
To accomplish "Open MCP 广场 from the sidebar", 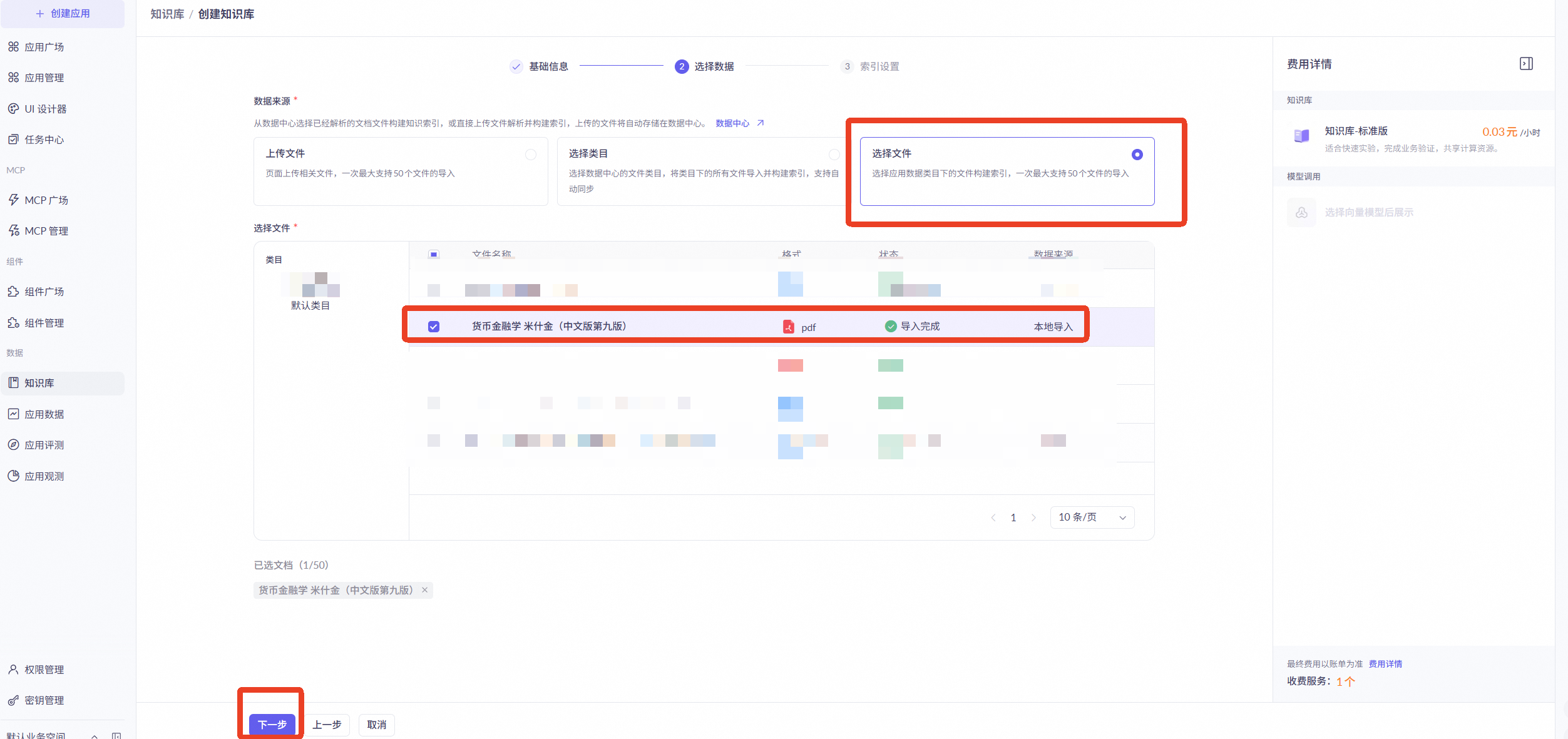I will click(x=46, y=200).
